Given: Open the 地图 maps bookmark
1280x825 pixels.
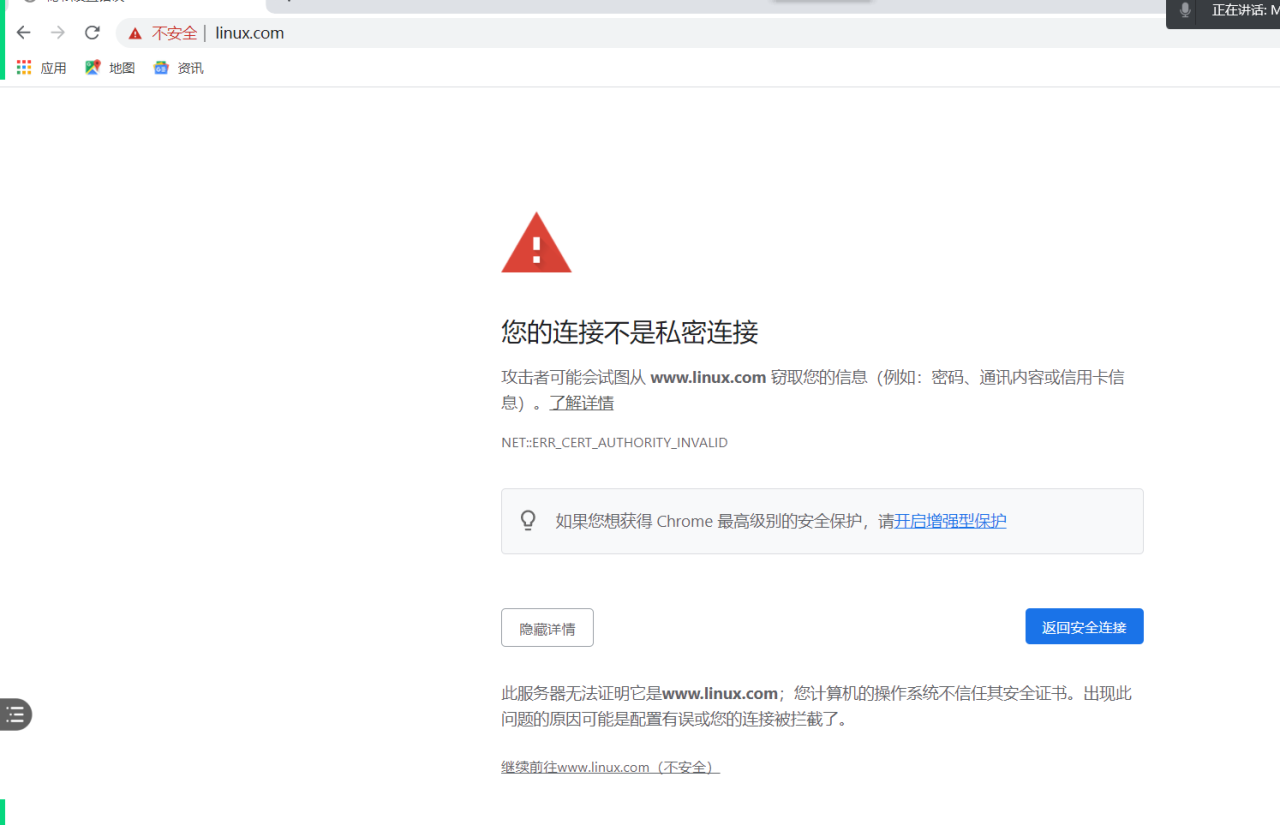Looking at the screenshot, I should coord(110,68).
